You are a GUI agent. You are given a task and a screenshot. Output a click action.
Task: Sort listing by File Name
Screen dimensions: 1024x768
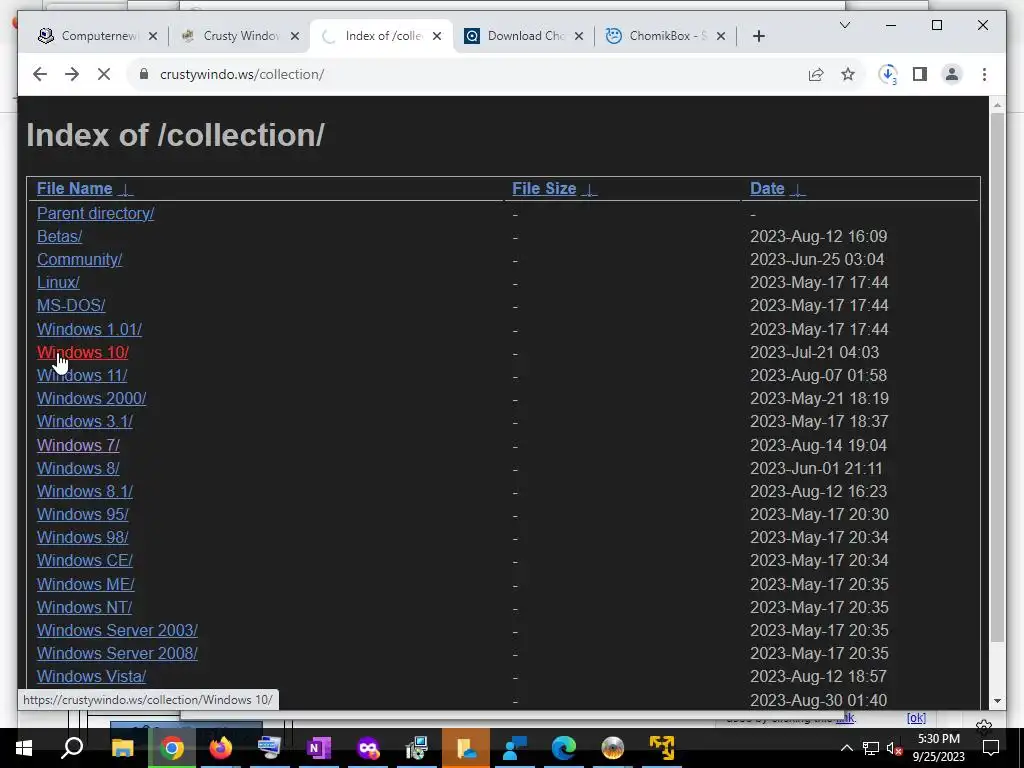(74, 189)
